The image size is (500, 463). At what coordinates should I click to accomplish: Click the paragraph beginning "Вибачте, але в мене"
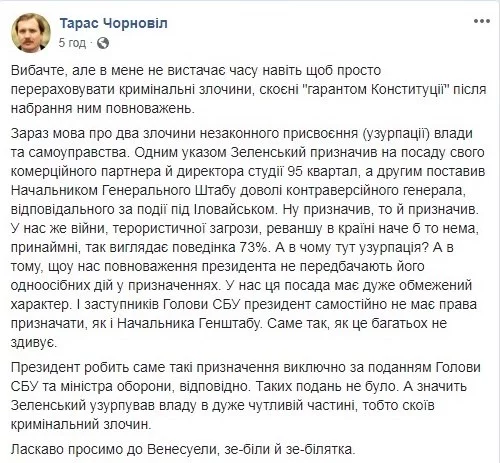tap(248, 90)
